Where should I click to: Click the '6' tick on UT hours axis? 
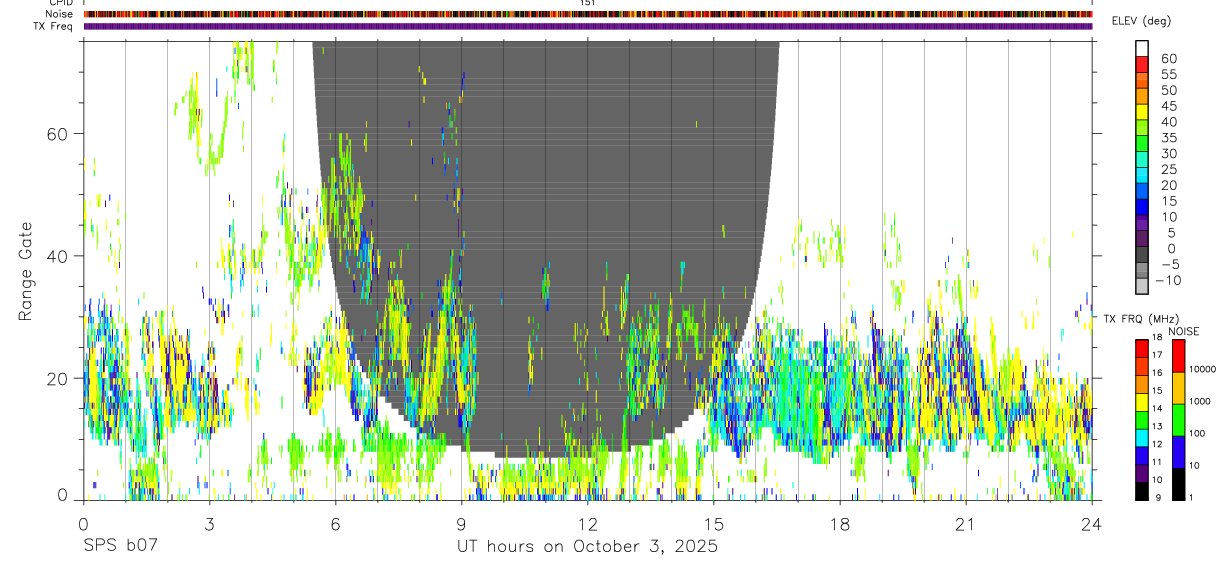(x=335, y=523)
